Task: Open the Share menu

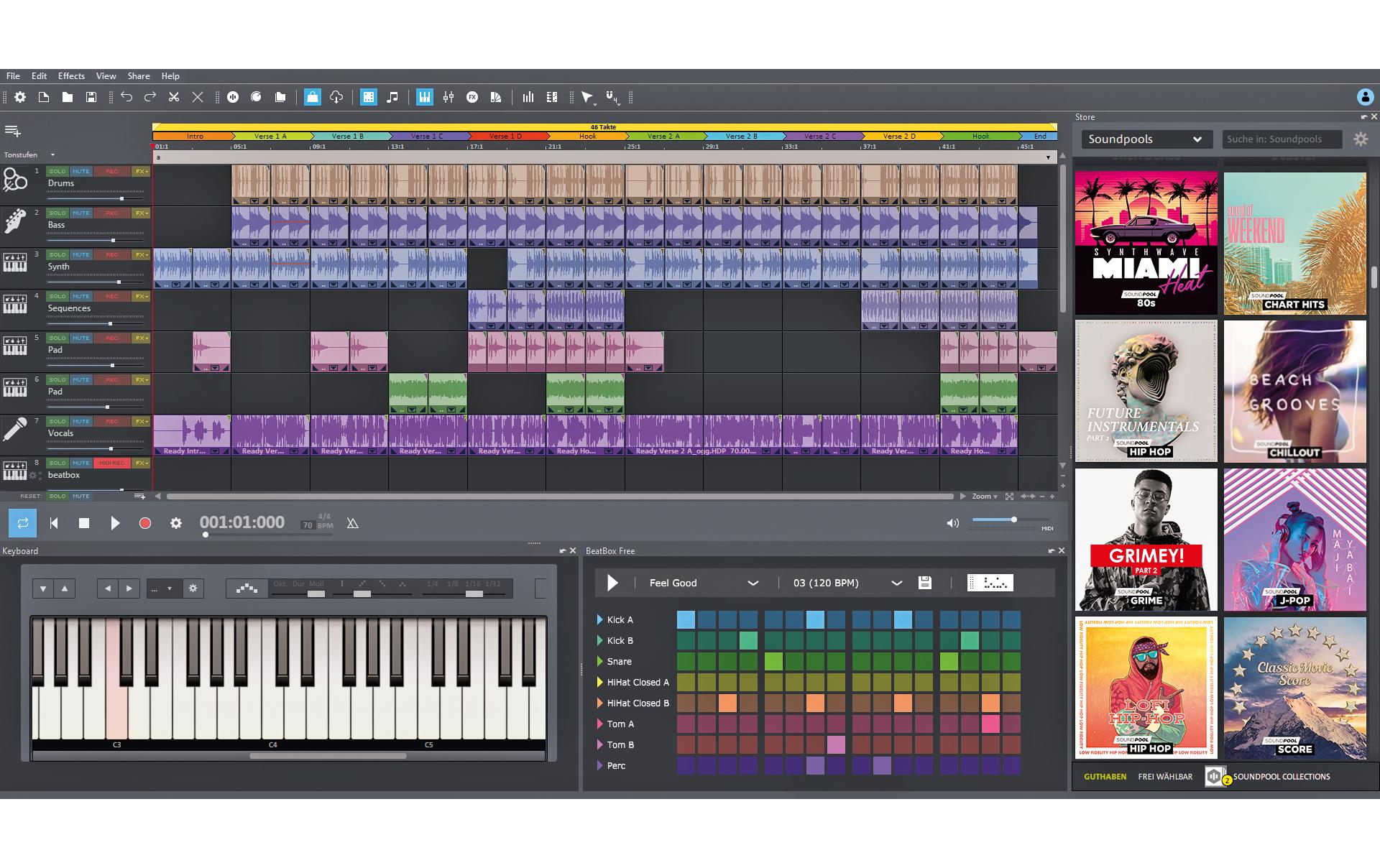Action: pos(139,76)
